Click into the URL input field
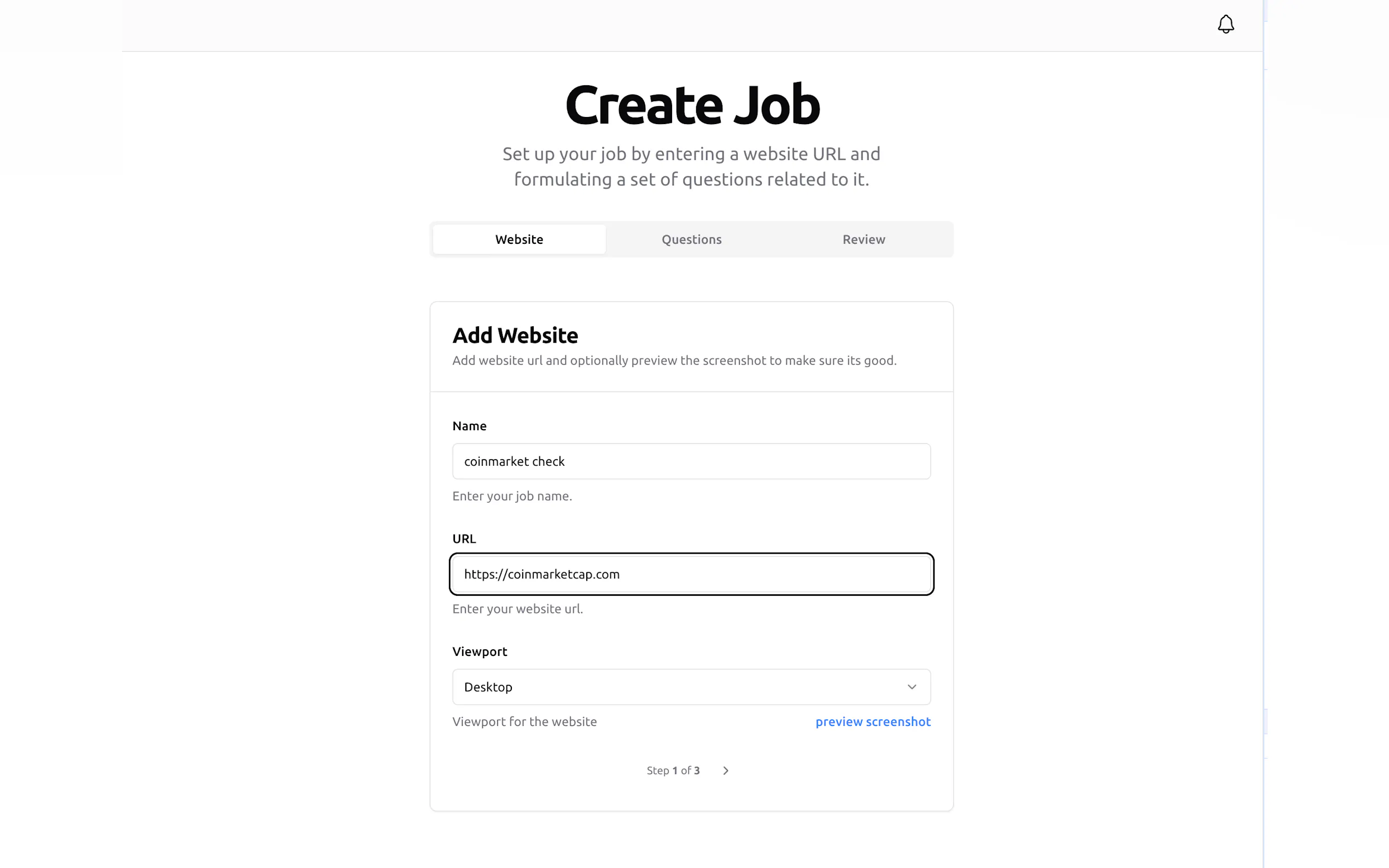This screenshot has height=868, width=1389. [691, 574]
